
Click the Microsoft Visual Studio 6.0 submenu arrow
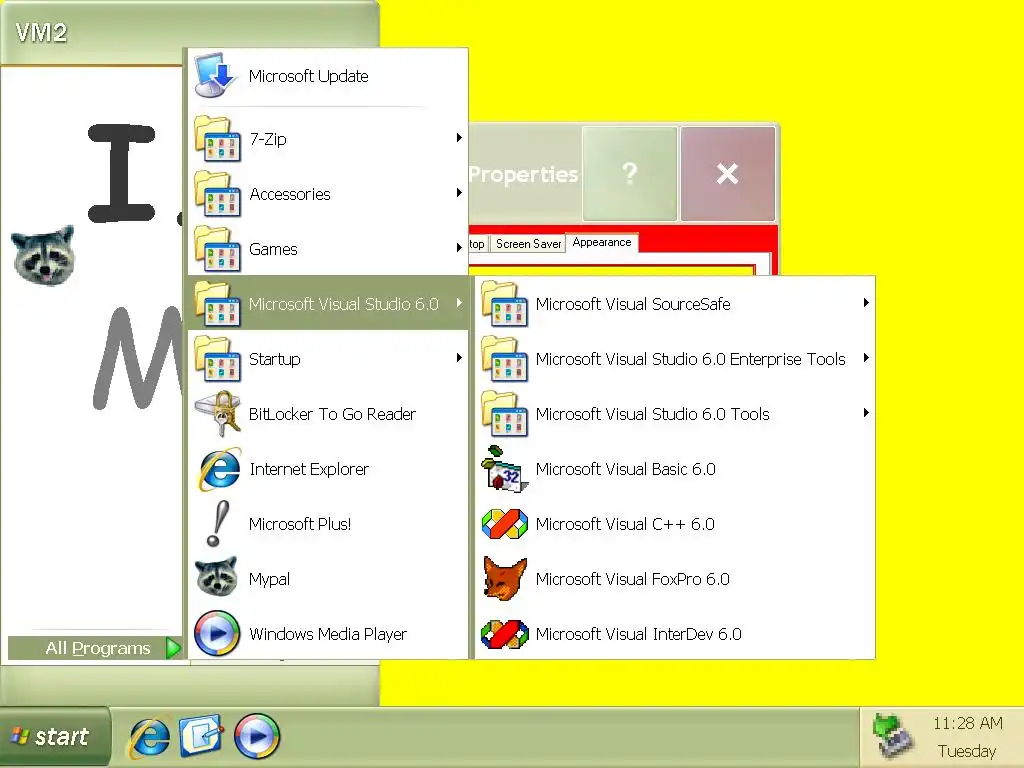(x=459, y=303)
